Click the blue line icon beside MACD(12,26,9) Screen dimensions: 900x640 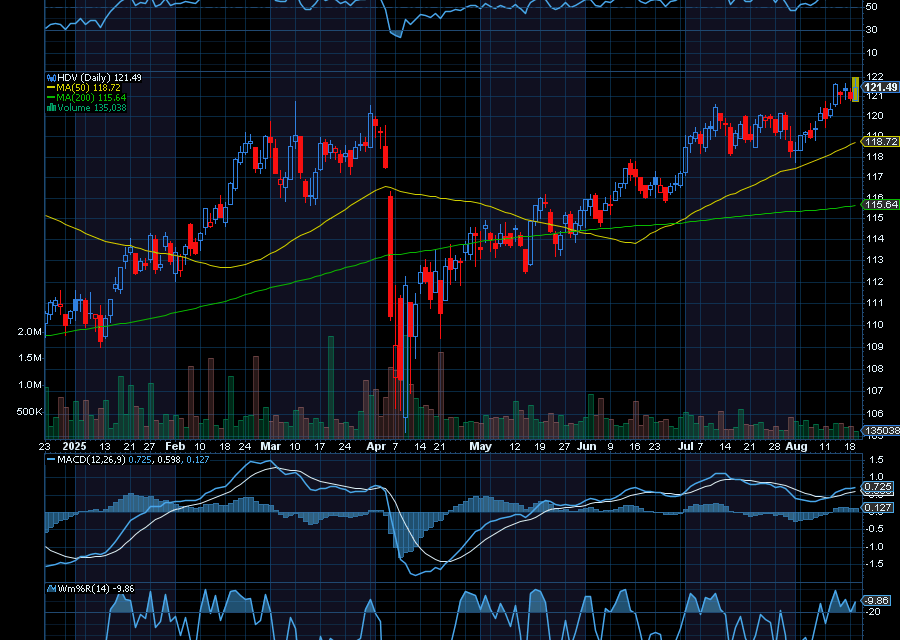[x=50, y=459]
